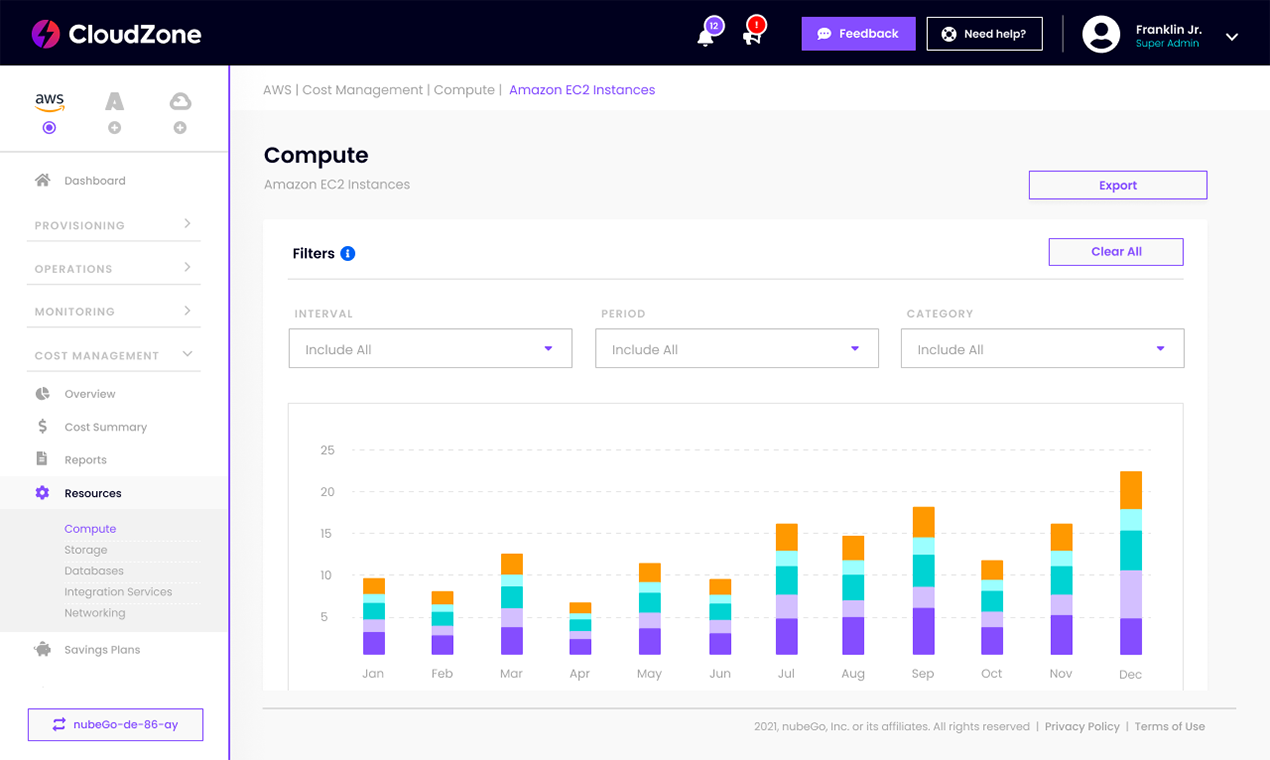1270x760 pixels.
Task: Open Dashboard in the sidebar
Action: tap(95, 181)
